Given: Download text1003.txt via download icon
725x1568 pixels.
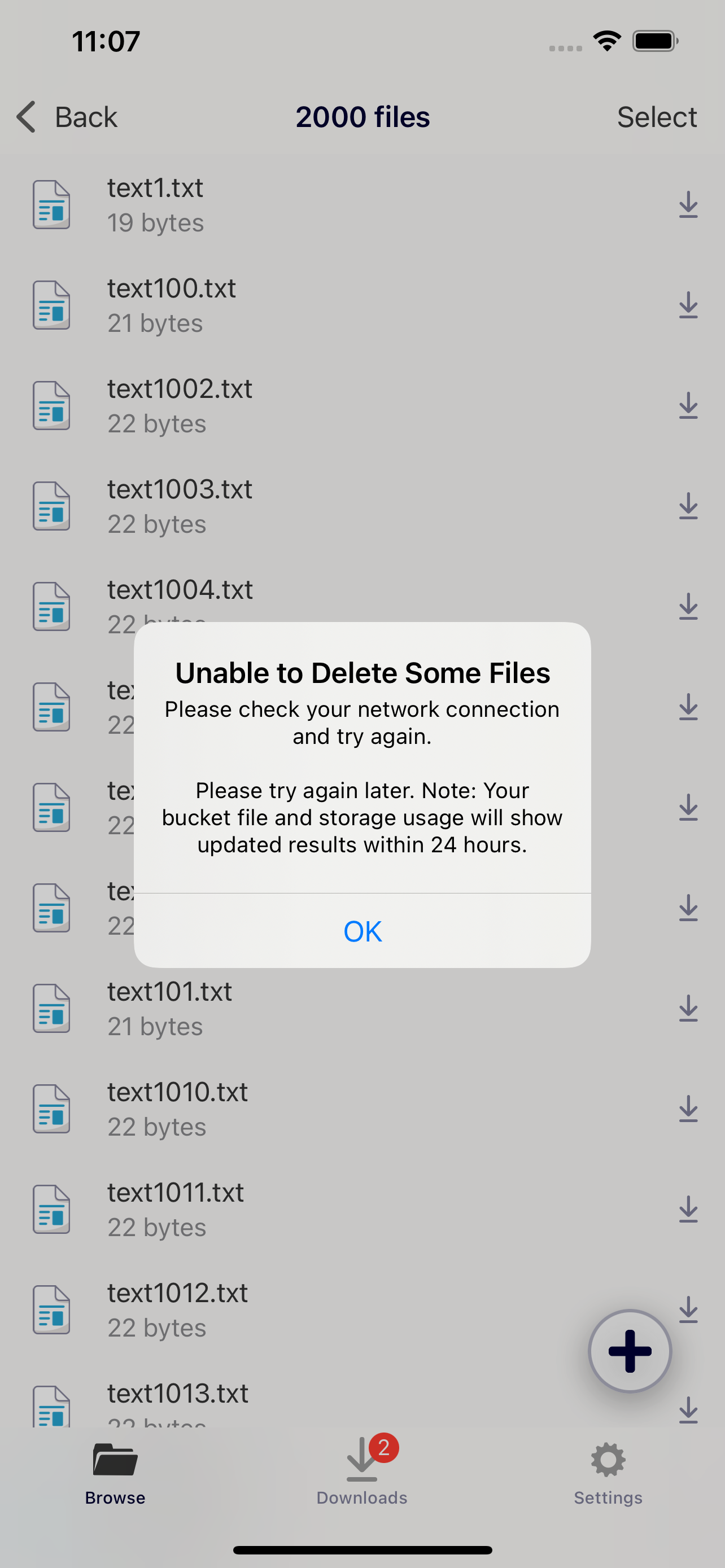Looking at the screenshot, I should coord(688,506).
